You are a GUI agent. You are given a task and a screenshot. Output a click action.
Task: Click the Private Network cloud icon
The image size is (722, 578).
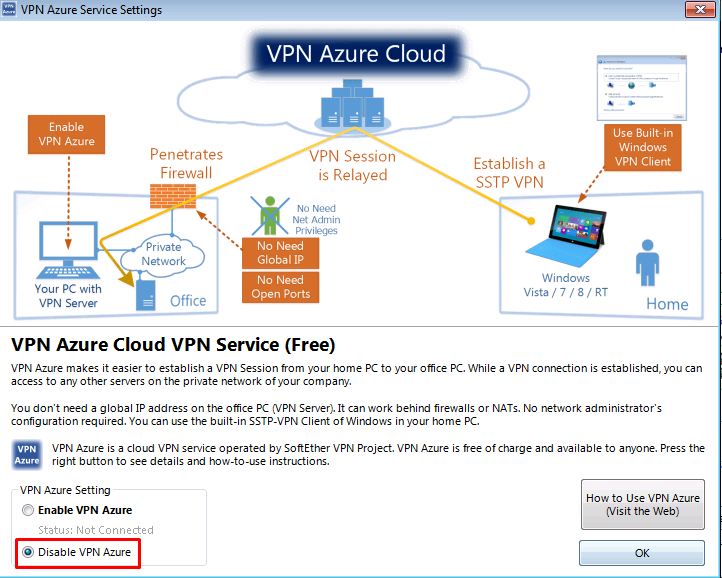[x=163, y=254]
